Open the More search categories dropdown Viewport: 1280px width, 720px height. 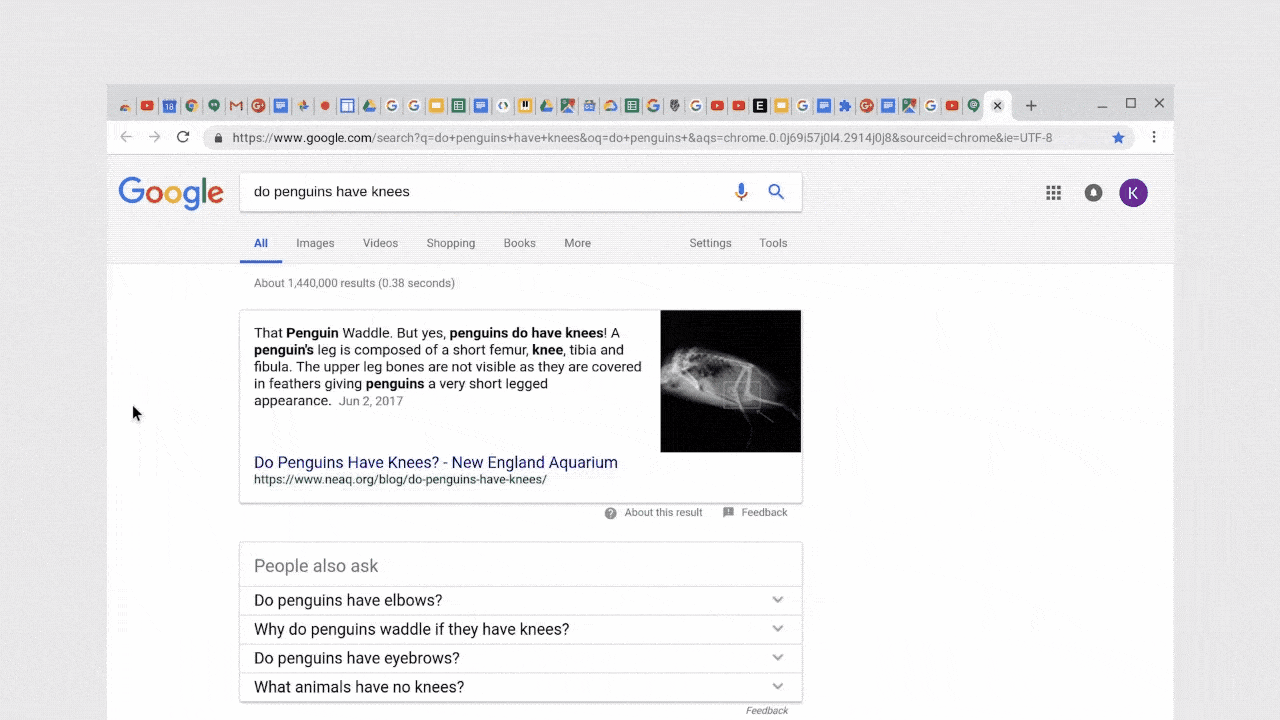click(577, 243)
